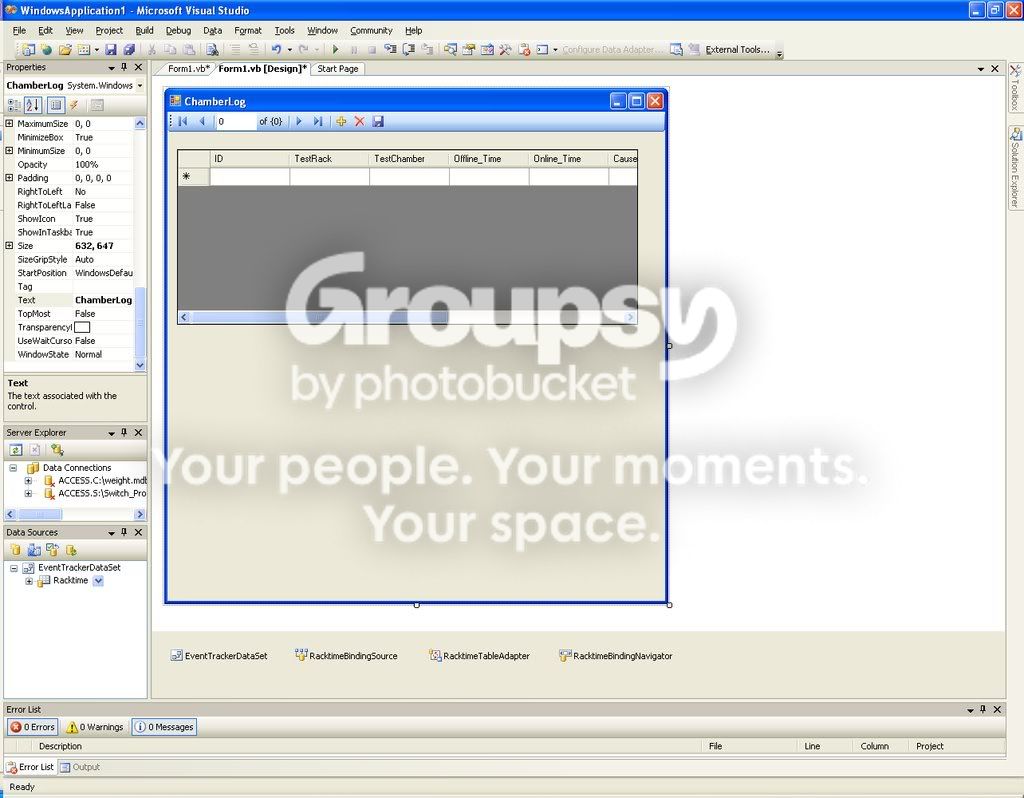1024x798 pixels.
Task: Toggle auto-hide pin on the Error List panel
Action: coord(983,709)
